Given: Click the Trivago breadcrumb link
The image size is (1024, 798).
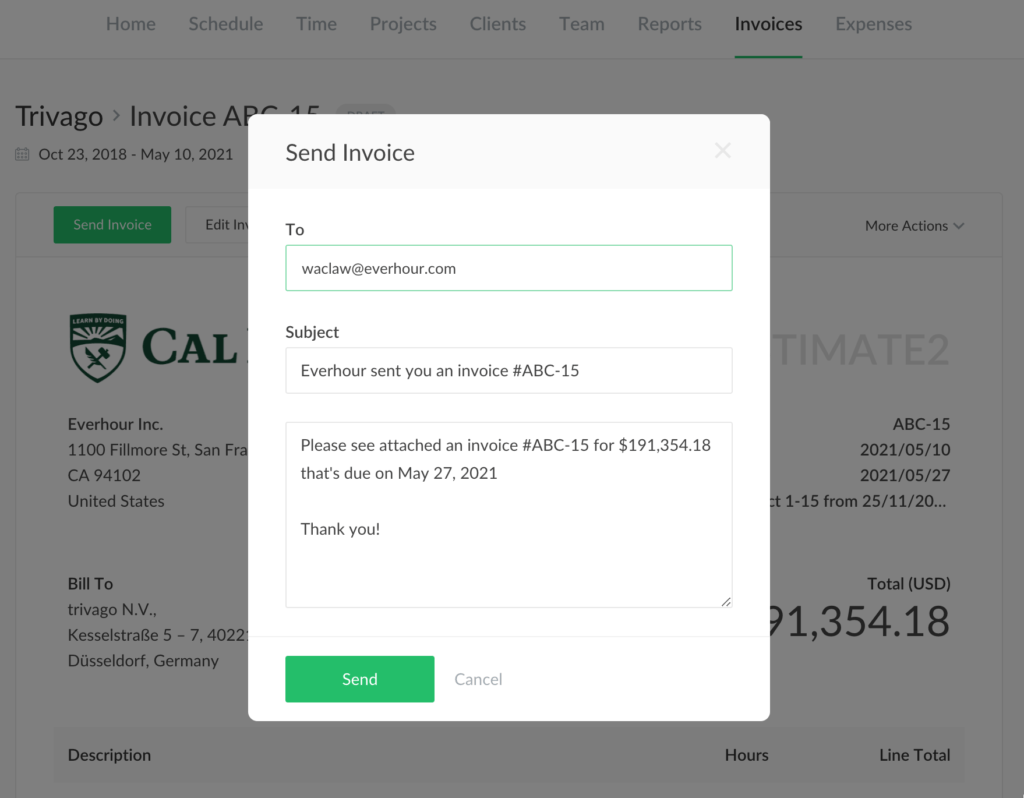Looking at the screenshot, I should (59, 116).
